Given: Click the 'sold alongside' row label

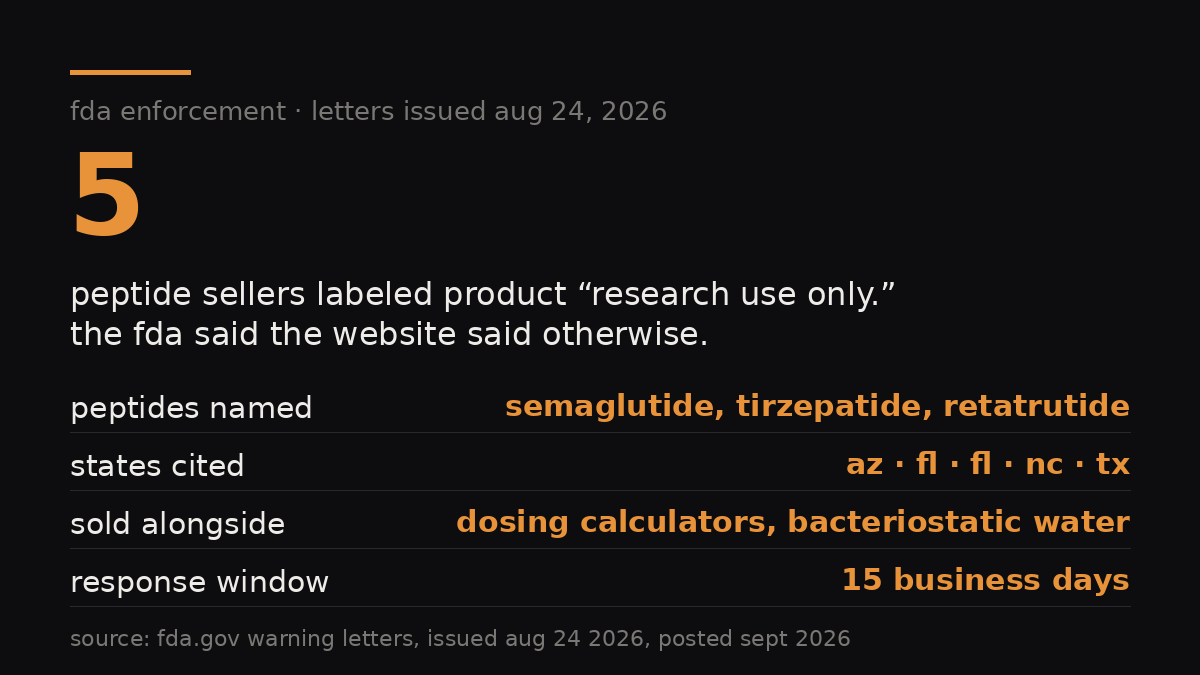Looking at the screenshot, I should pyautogui.click(x=177, y=524).
